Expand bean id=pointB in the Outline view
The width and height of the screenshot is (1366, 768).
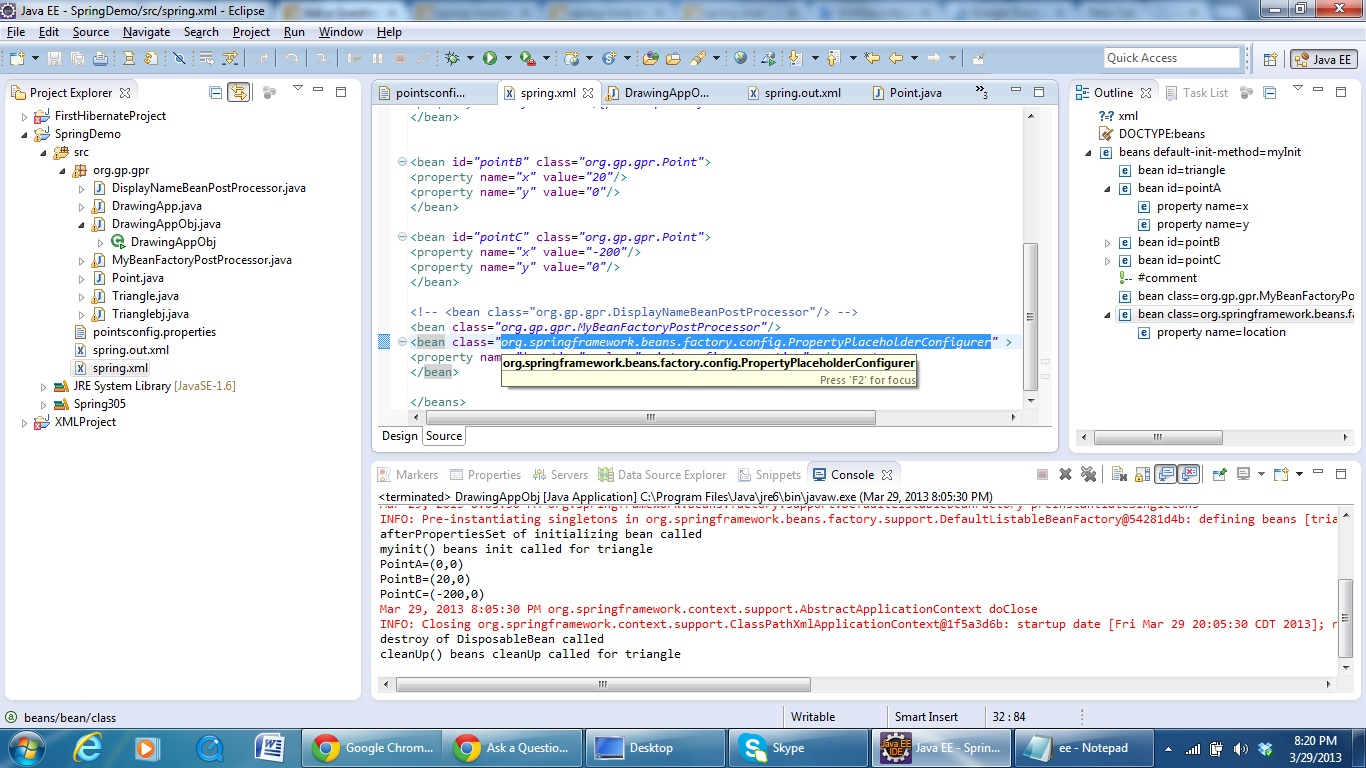tap(1105, 242)
